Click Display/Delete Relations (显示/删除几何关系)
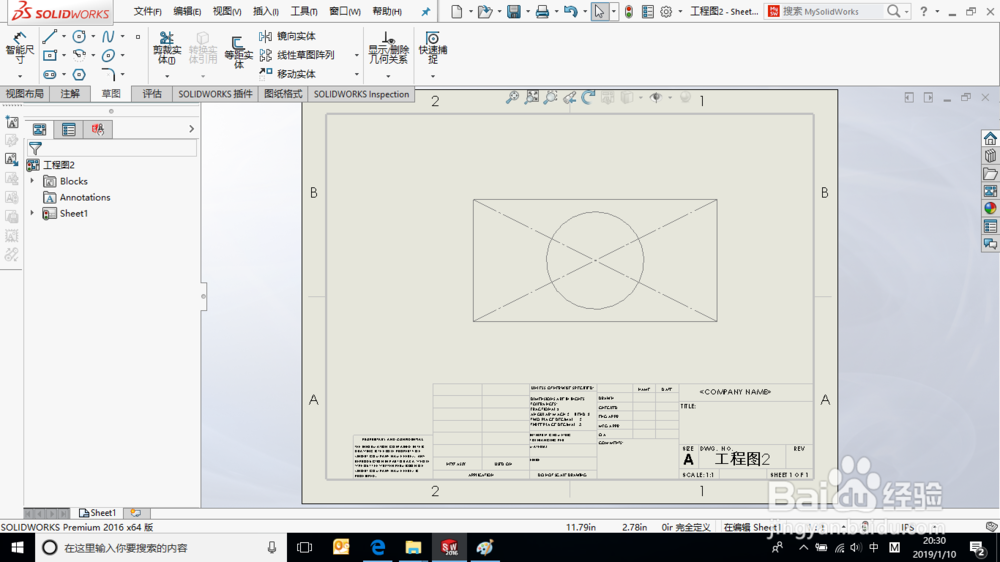This screenshot has height=562, width=1000. pos(388,48)
